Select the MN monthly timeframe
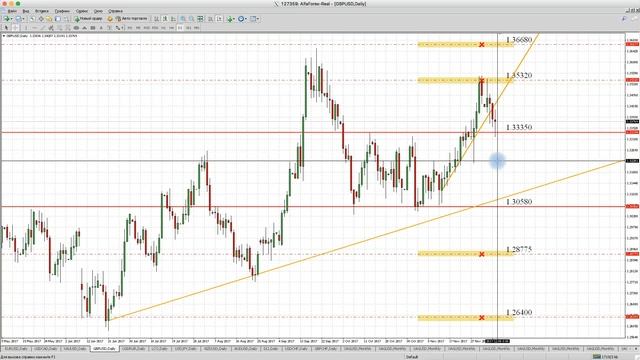 click(x=196, y=28)
